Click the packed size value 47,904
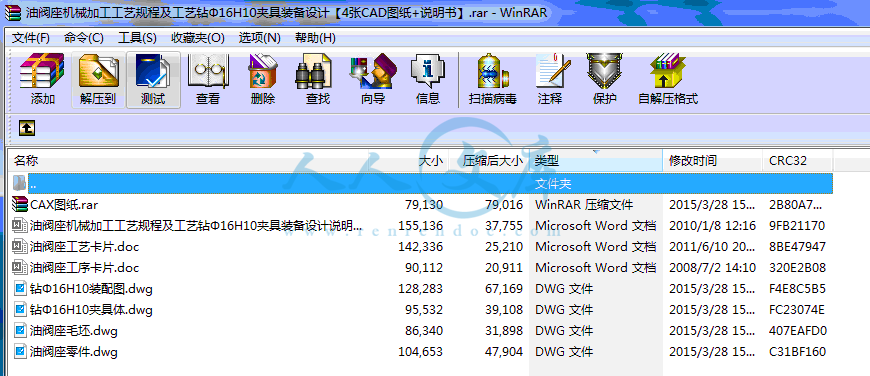Screen dimensions: 870x376 503,352
